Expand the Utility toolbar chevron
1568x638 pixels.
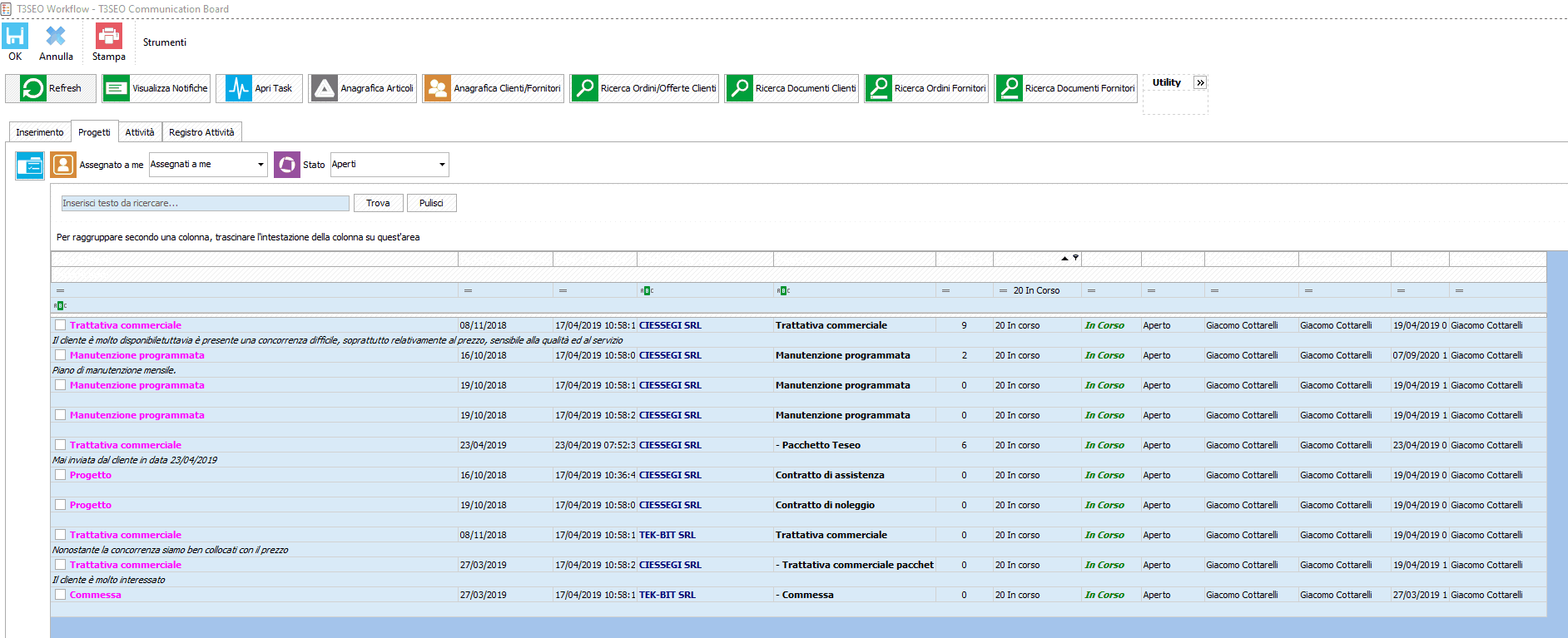(x=1200, y=82)
